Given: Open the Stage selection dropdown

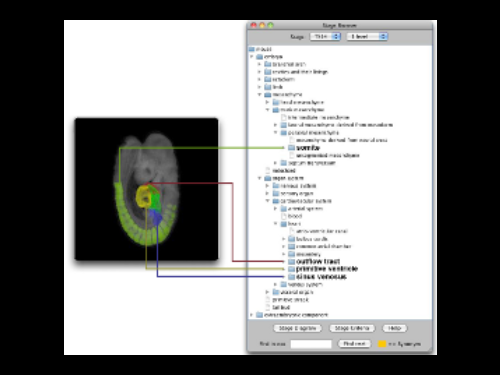Looking at the screenshot, I should pos(325,36).
